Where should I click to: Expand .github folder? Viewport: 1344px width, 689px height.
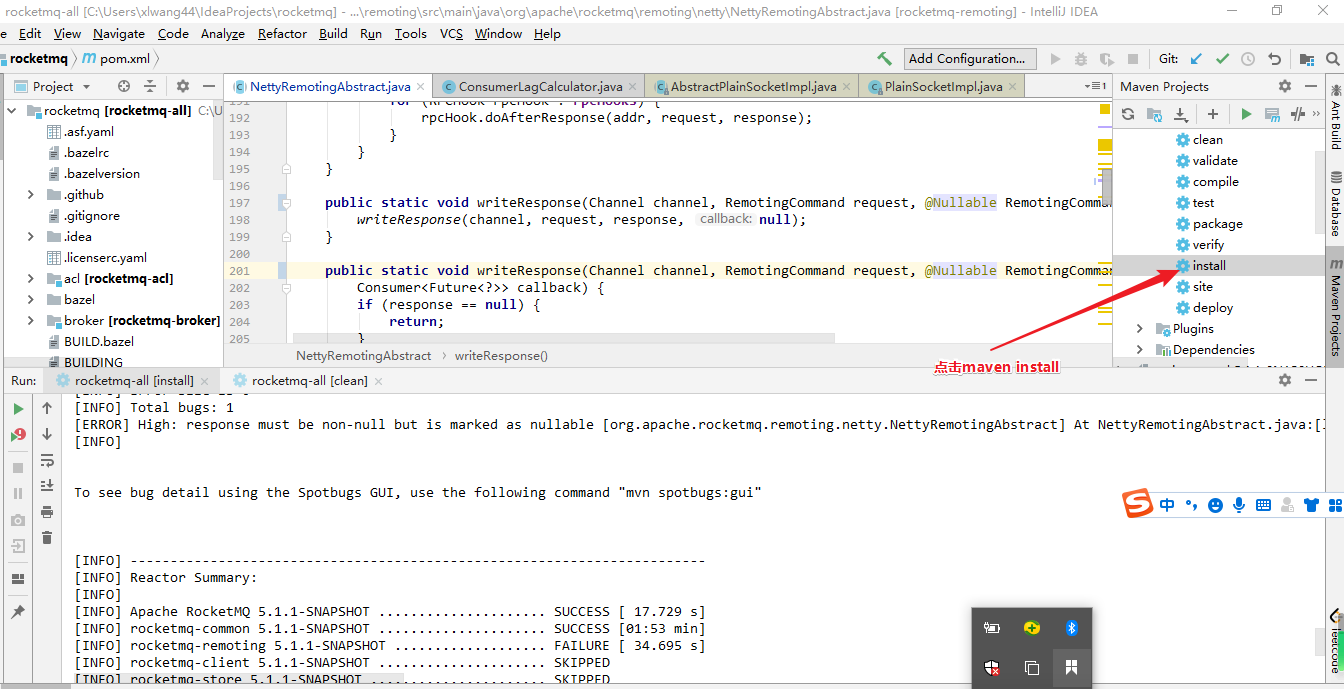(31, 194)
